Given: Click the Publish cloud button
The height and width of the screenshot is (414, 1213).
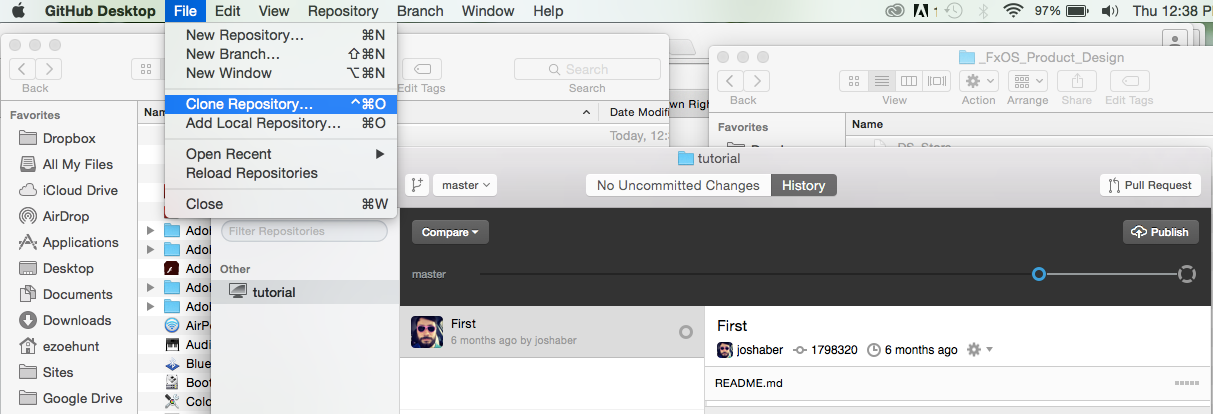Looking at the screenshot, I should [x=1160, y=232].
